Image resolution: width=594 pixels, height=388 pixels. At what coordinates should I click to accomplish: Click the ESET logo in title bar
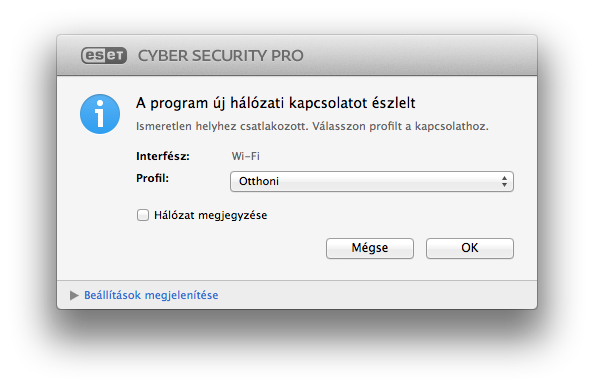point(104,56)
